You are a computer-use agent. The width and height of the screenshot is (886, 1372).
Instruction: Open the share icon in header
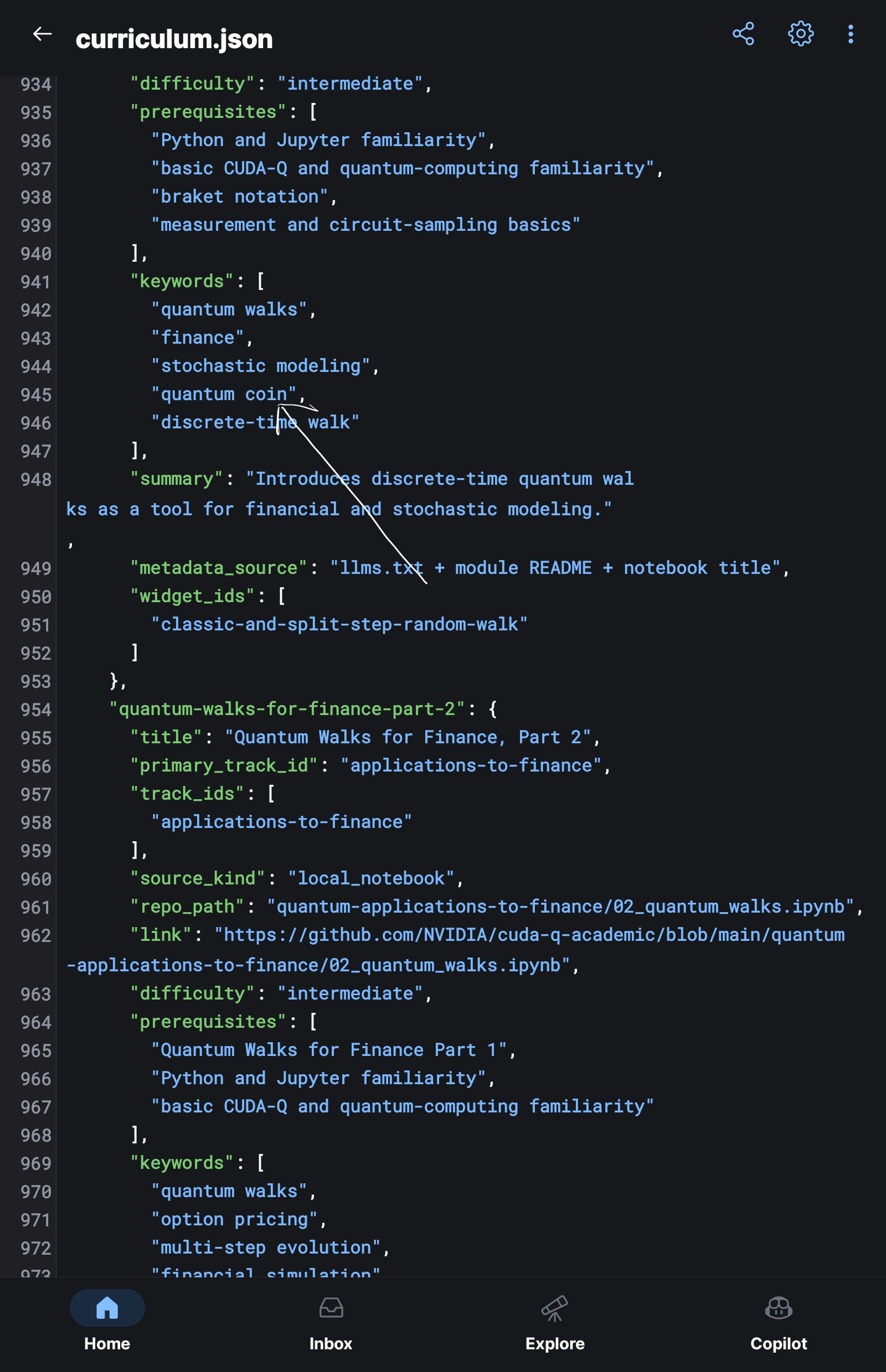(743, 34)
